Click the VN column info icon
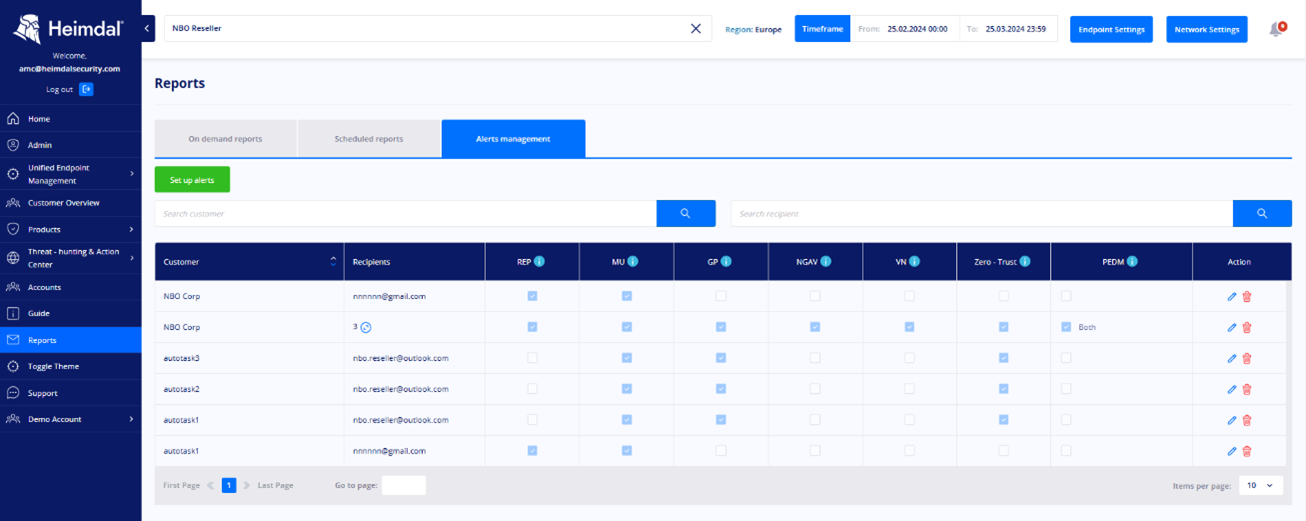The width and height of the screenshot is (1306, 521). (x=915, y=262)
